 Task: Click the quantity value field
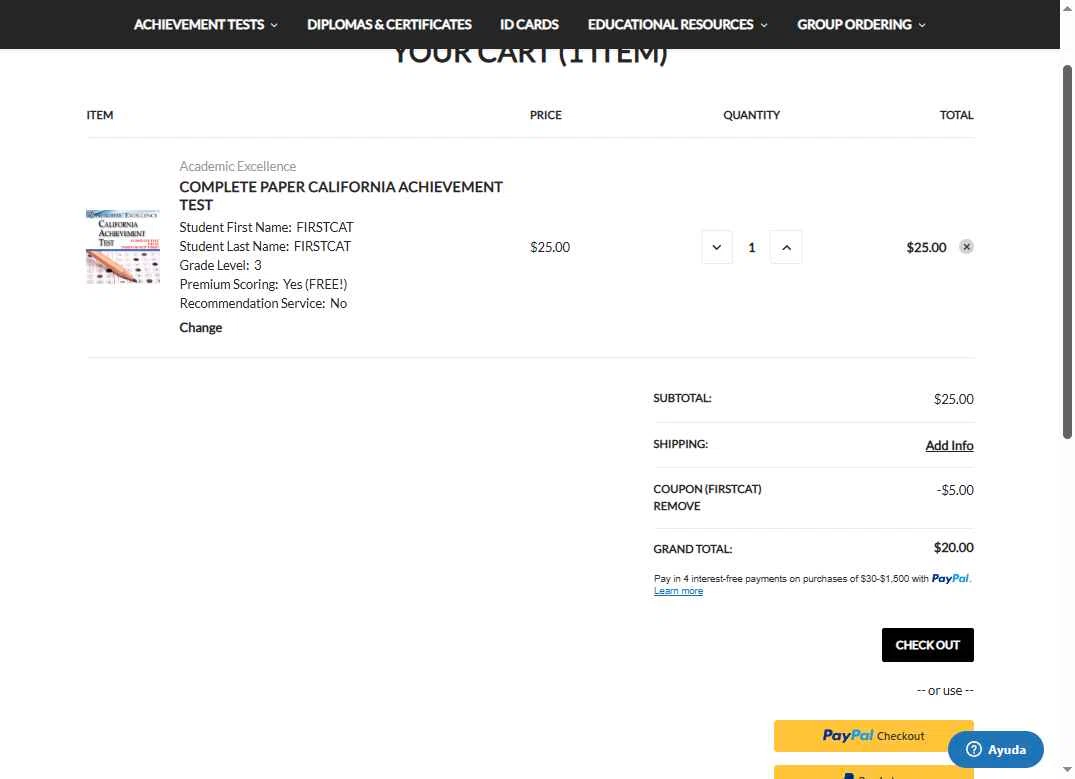click(x=751, y=247)
